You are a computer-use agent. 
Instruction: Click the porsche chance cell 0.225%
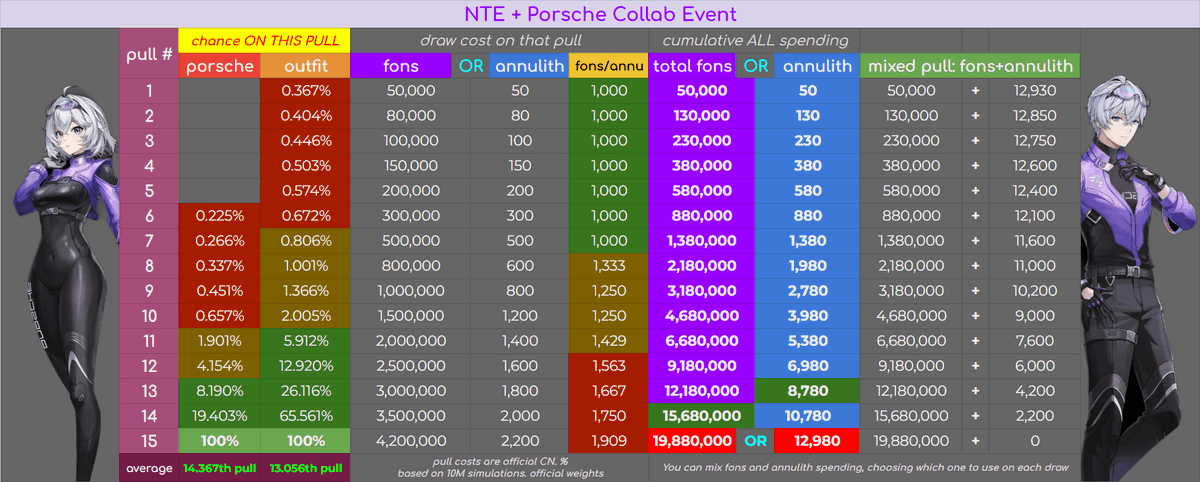pyautogui.click(x=219, y=216)
